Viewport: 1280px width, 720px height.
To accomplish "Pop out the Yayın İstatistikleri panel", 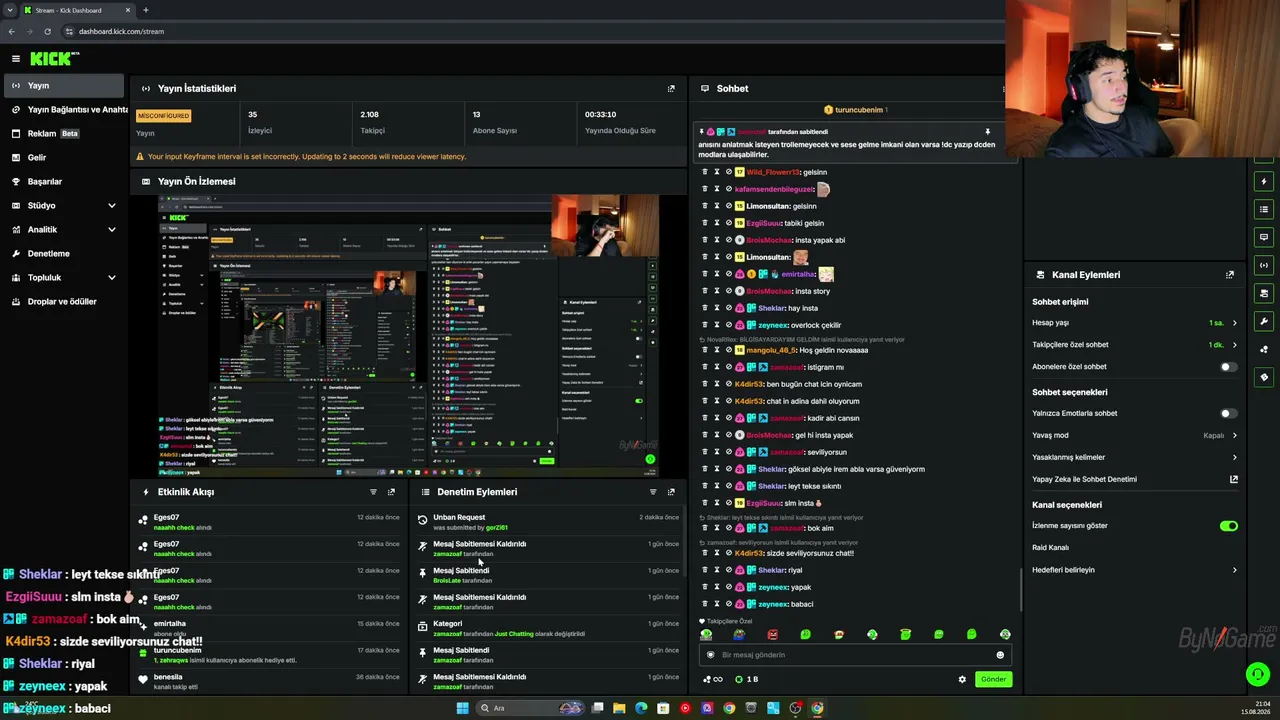I will coord(671,88).
